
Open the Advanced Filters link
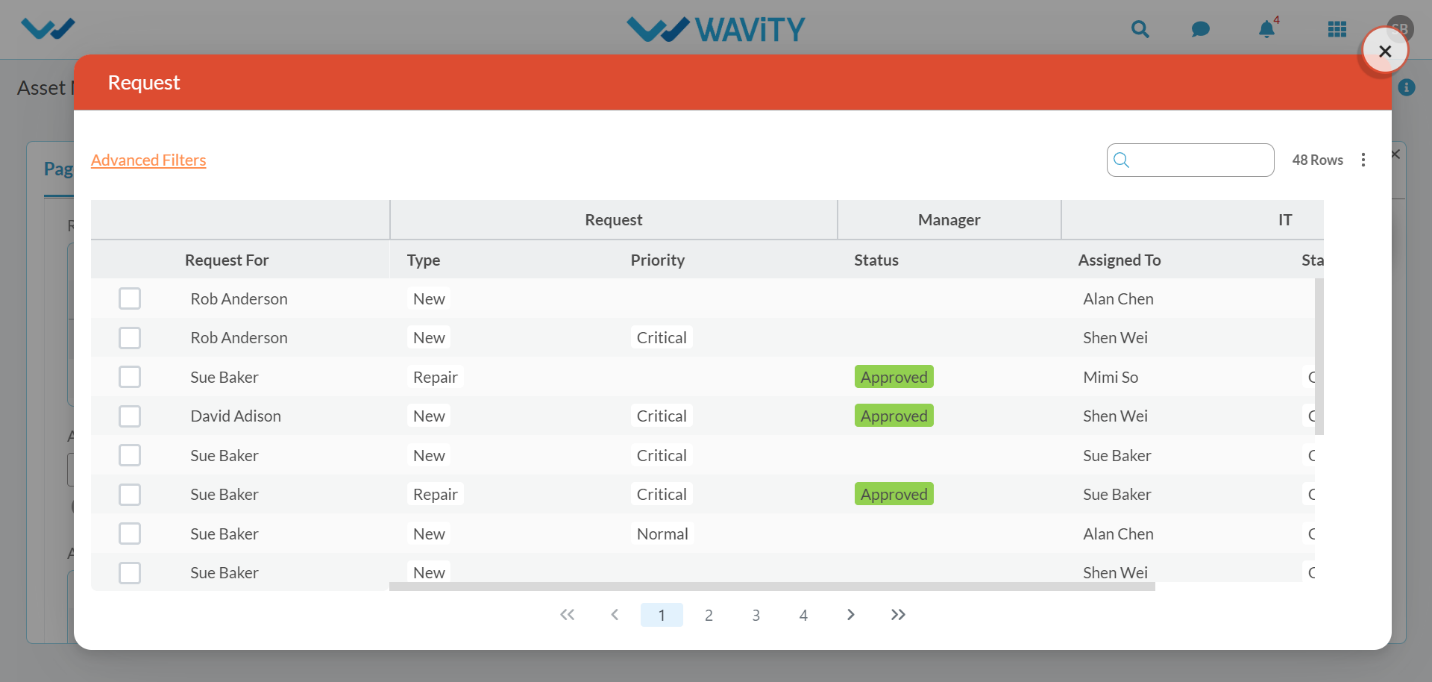pos(148,160)
